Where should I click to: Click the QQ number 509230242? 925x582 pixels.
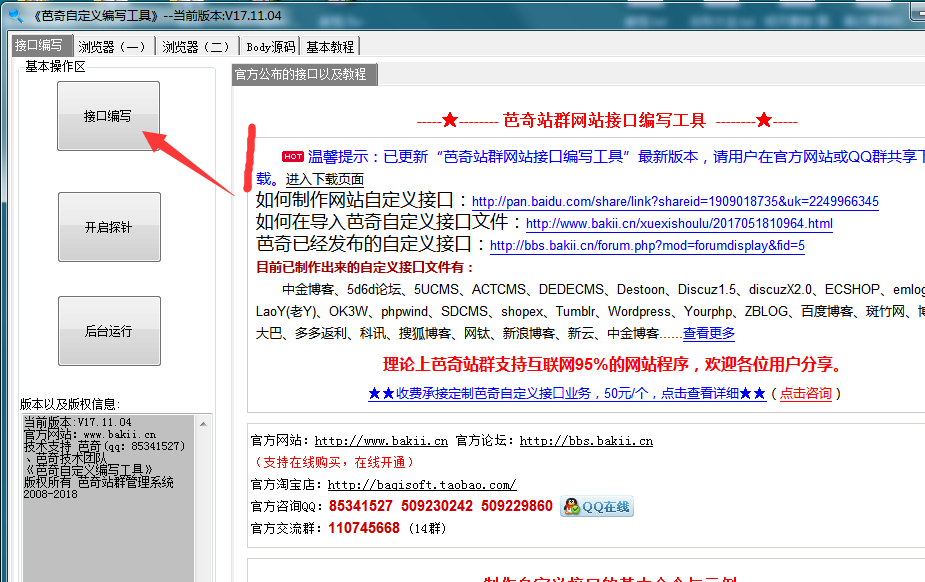(x=437, y=506)
